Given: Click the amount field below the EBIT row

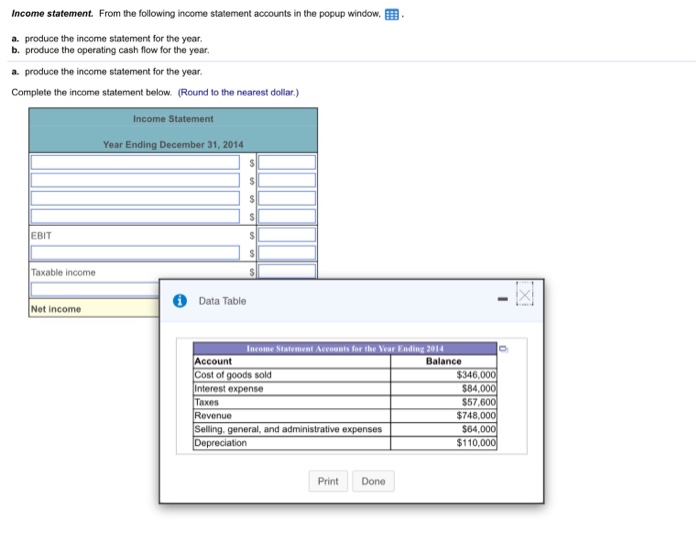Looking at the screenshot, I should 287,253.
